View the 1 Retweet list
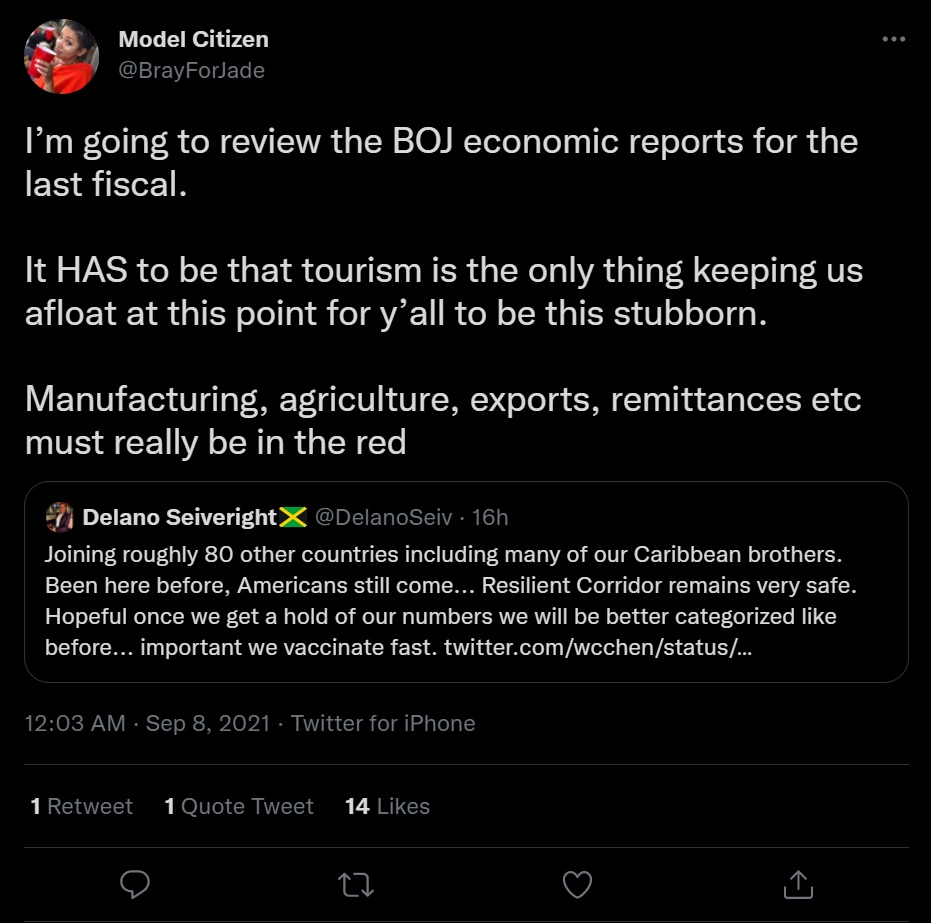Screen dimensions: 931x923 (x=81, y=806)
